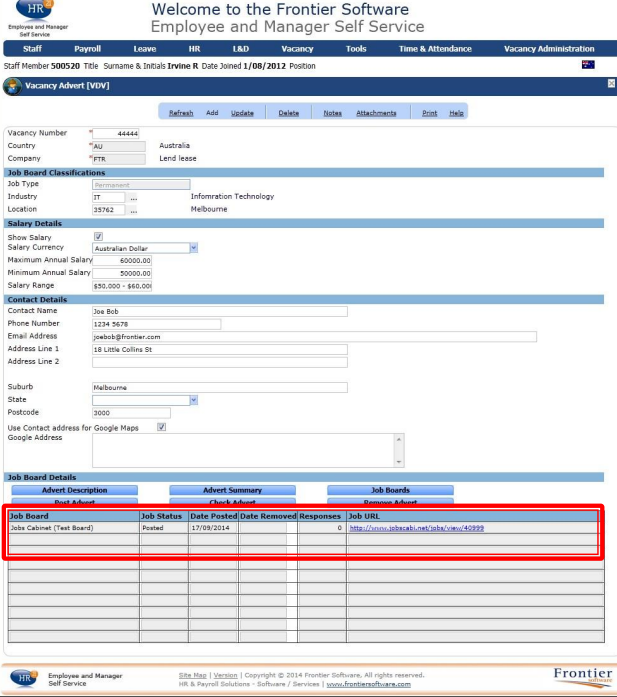Click the Google Address scrollbar down arrow

399,462
